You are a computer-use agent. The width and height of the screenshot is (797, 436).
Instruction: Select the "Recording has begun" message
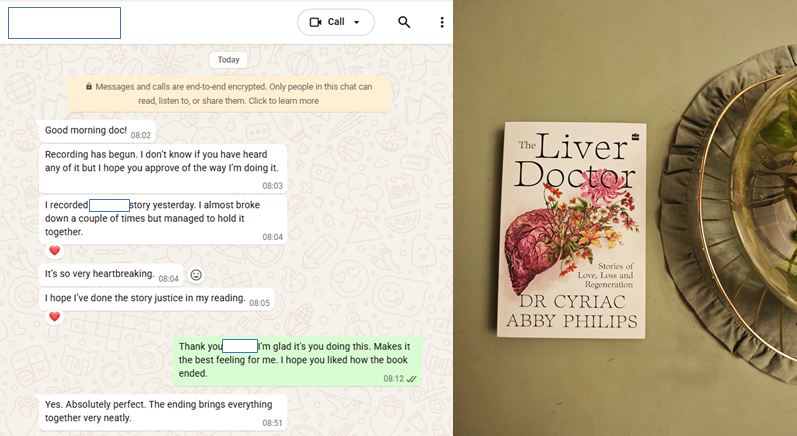[163, 169]
